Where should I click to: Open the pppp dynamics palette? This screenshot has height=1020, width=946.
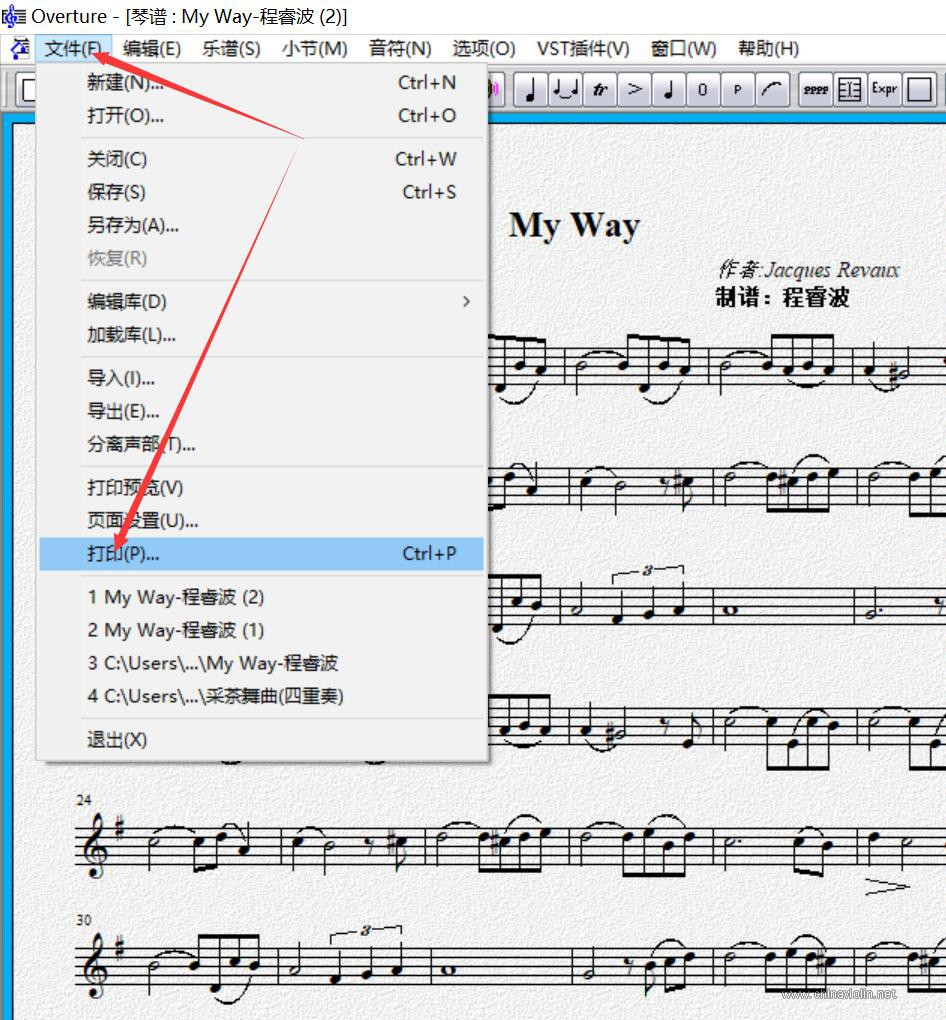pos(815,89)
